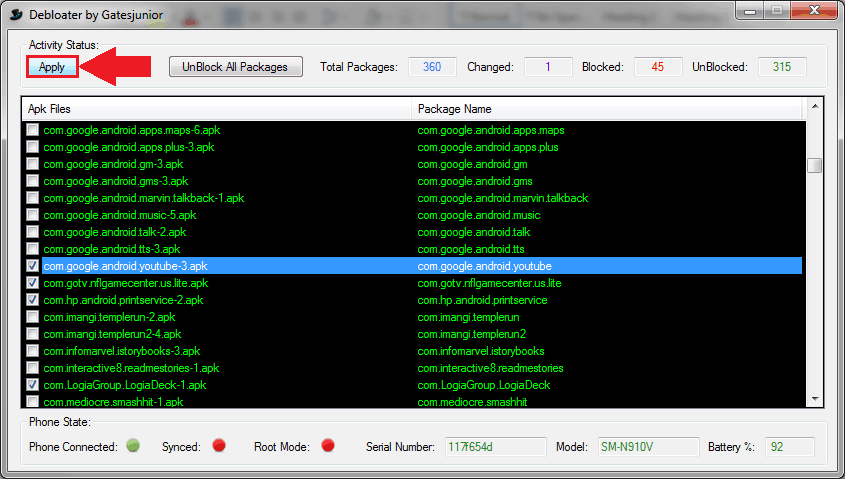Click the Serial Number field
This screenshot has height=479, width=845.
coord(495,447)
